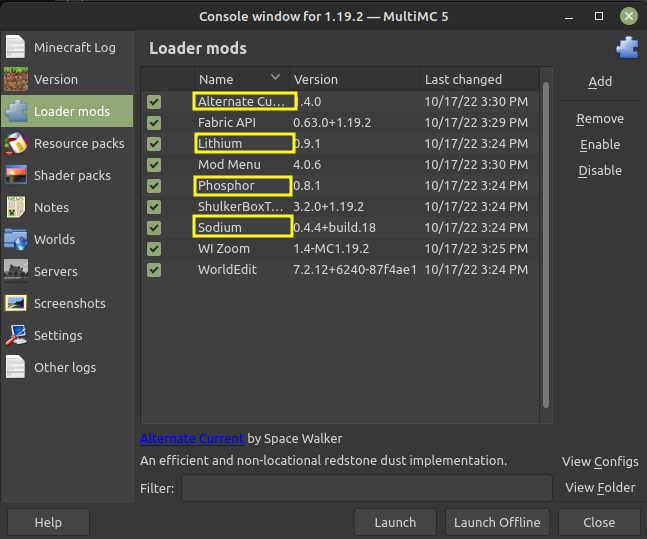647x539 pixels.
Task: Click the Lithium mod name
Action: pyautogui.click(x=220, y=144)
